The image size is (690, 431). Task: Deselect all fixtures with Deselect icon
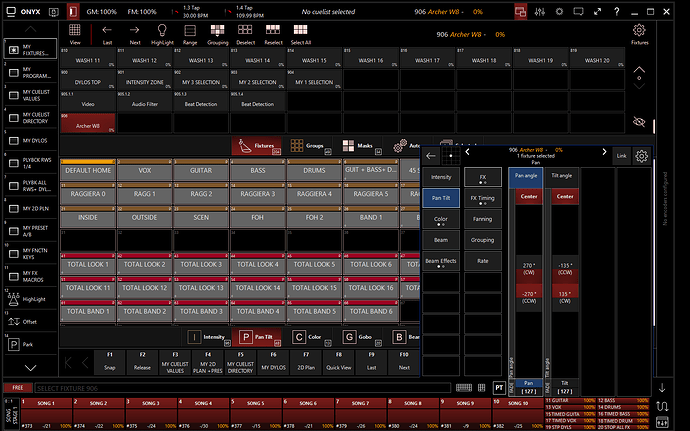coord(245,34)
